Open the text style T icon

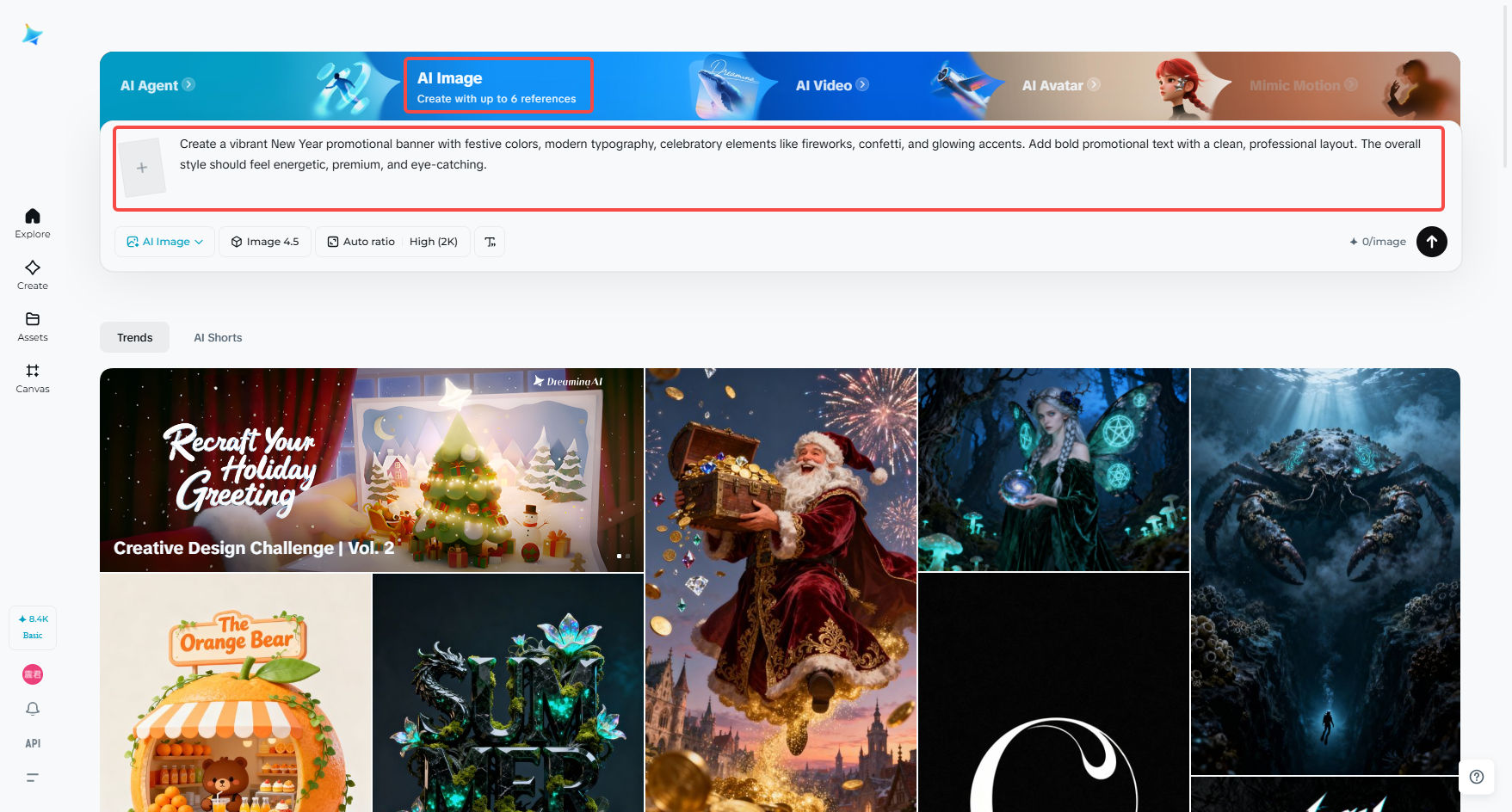point(490,242)
